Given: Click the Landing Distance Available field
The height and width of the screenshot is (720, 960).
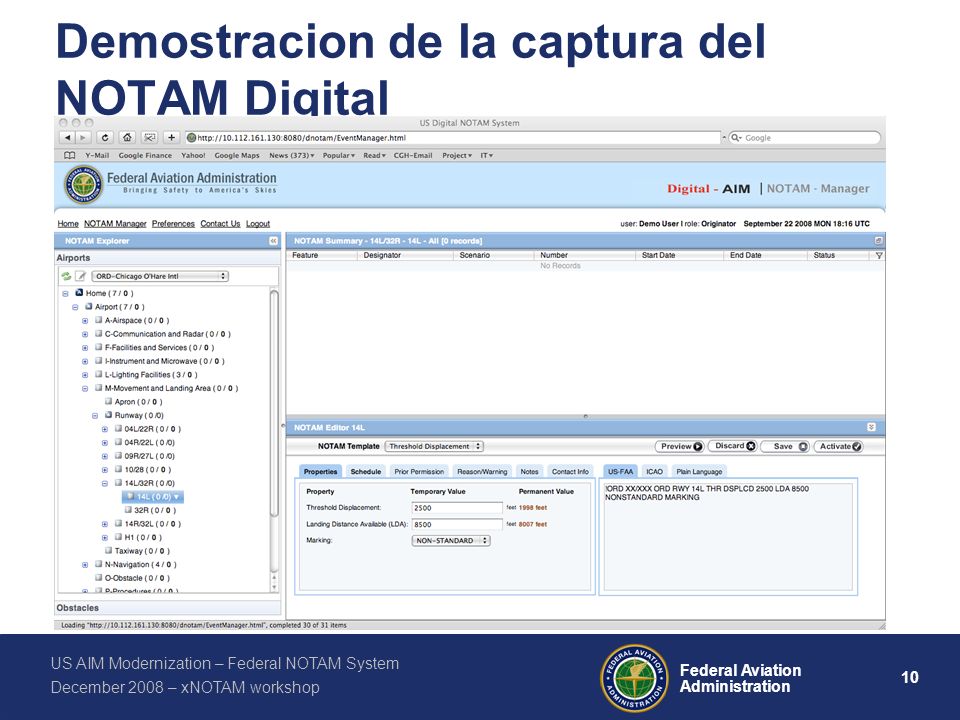Looking at the screenshot, I should point(457,525).
